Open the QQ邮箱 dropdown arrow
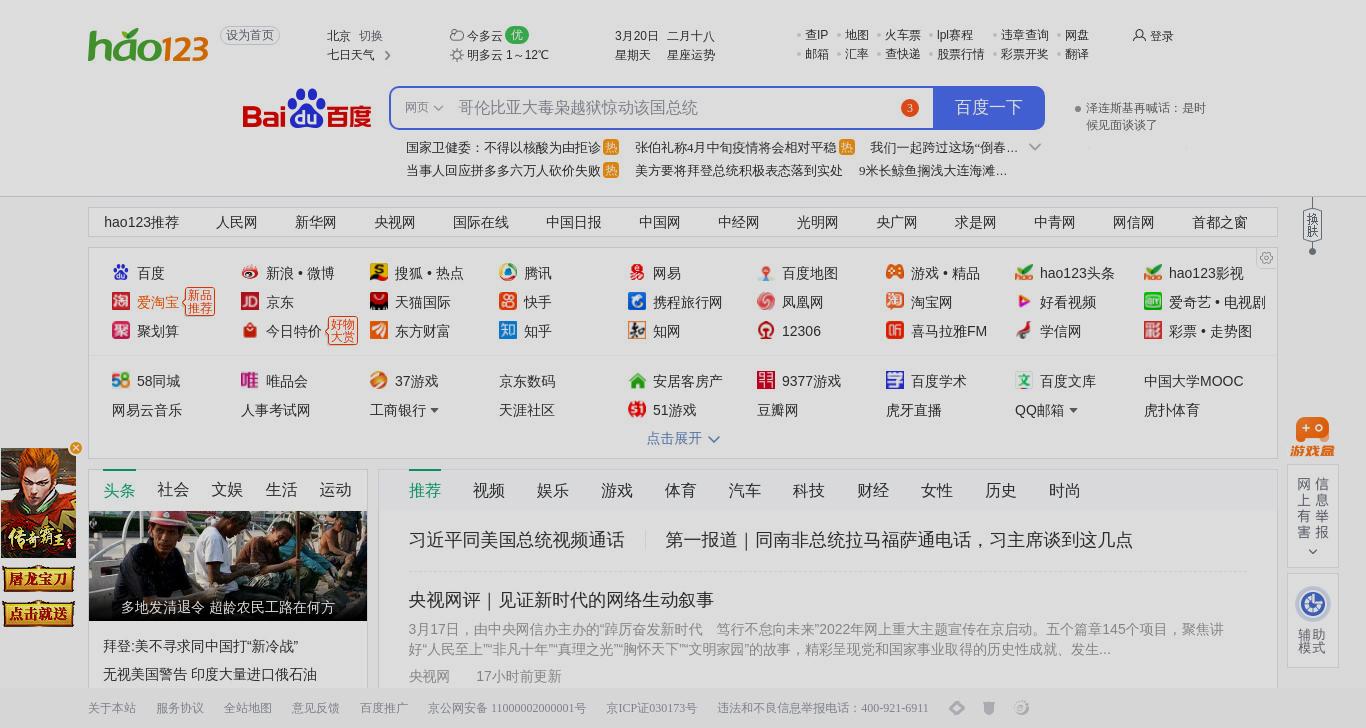 pos(1073,410)
